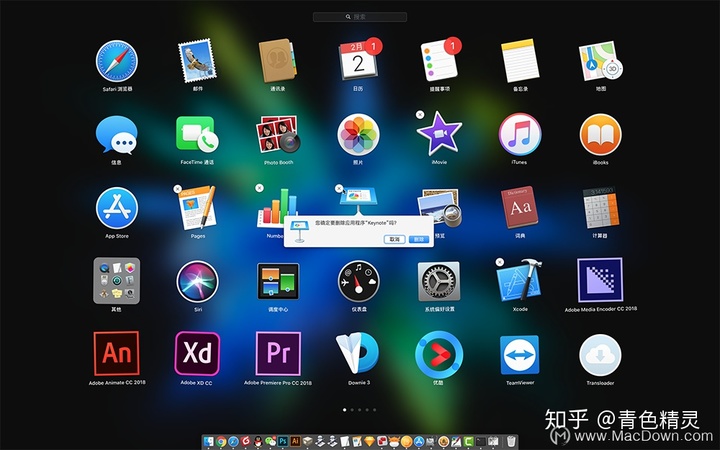This screenshot has height=450, width=720.
Task: Focus the Launchpad search field
Action: (x=360, y=17)
